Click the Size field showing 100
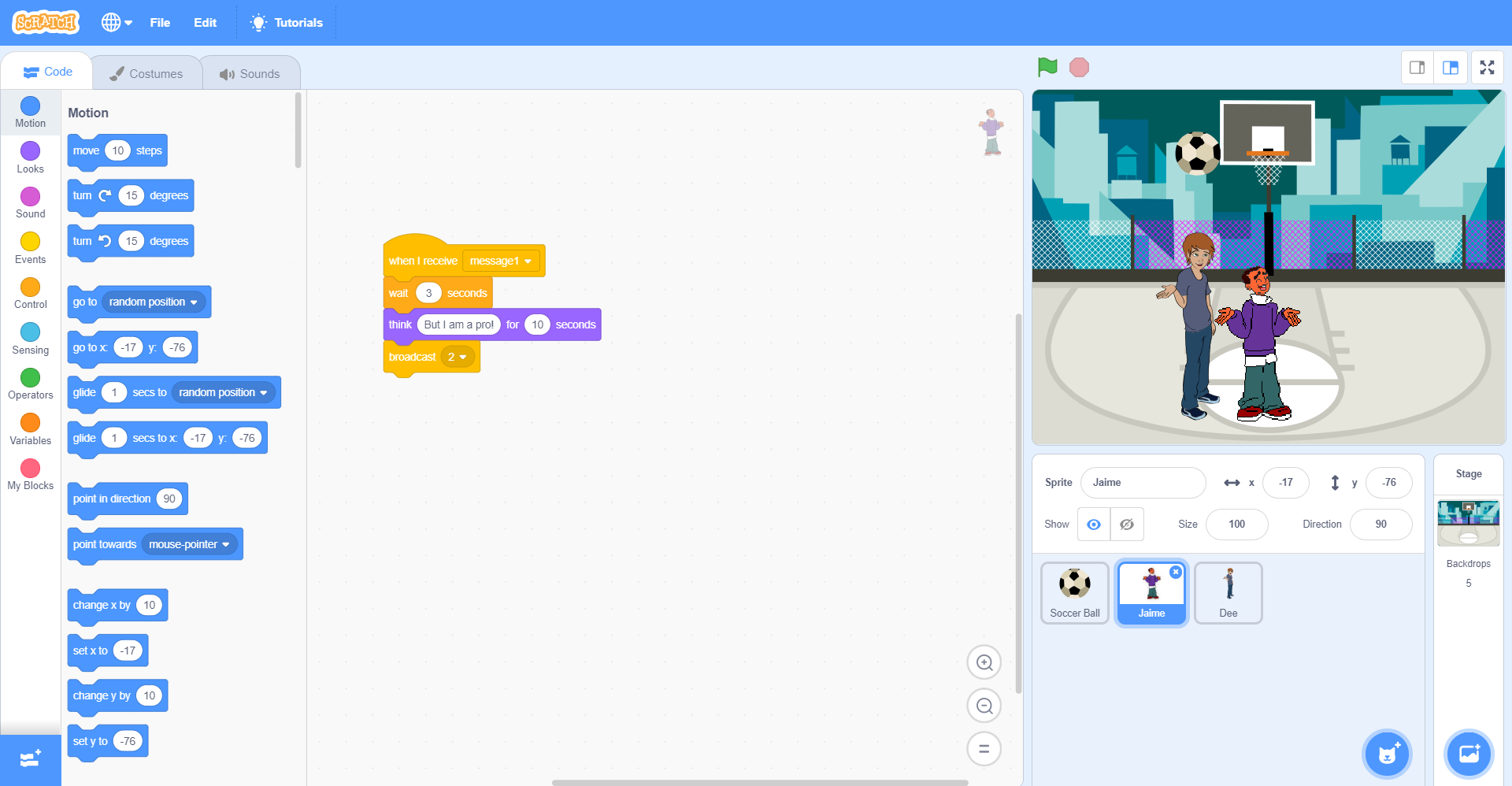Image resolution: width=1512 pixels, height=786 pixels. pyautogui.click(x=1236, y=525)
